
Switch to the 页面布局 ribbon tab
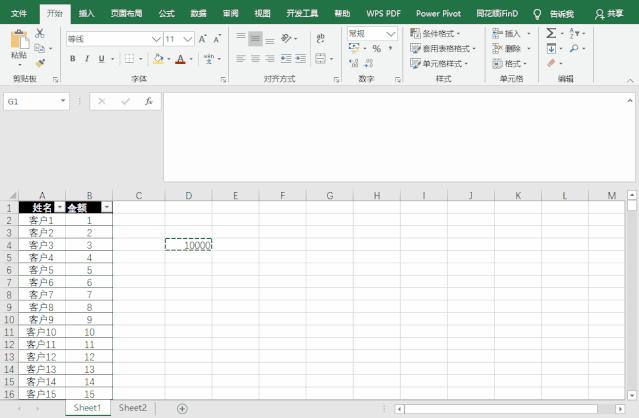pos(126,13)
